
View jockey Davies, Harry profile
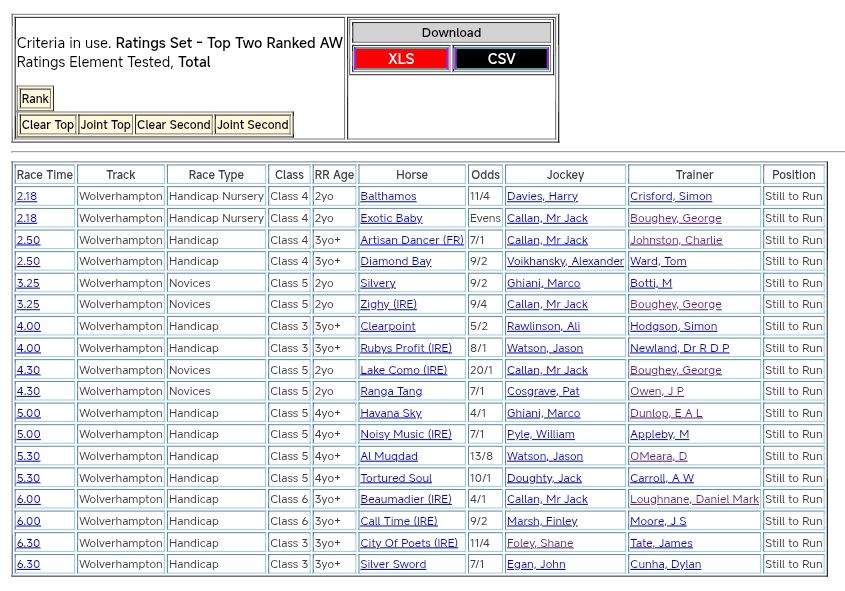click(x=542, y=197)
